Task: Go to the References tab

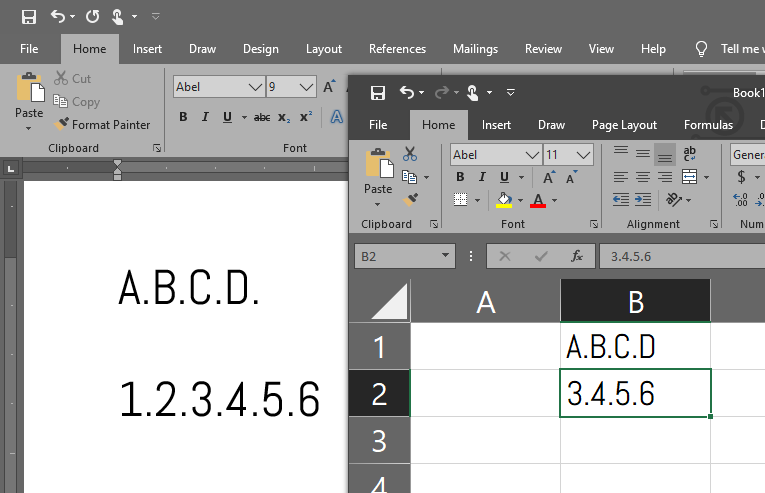Action: [397, 49]
